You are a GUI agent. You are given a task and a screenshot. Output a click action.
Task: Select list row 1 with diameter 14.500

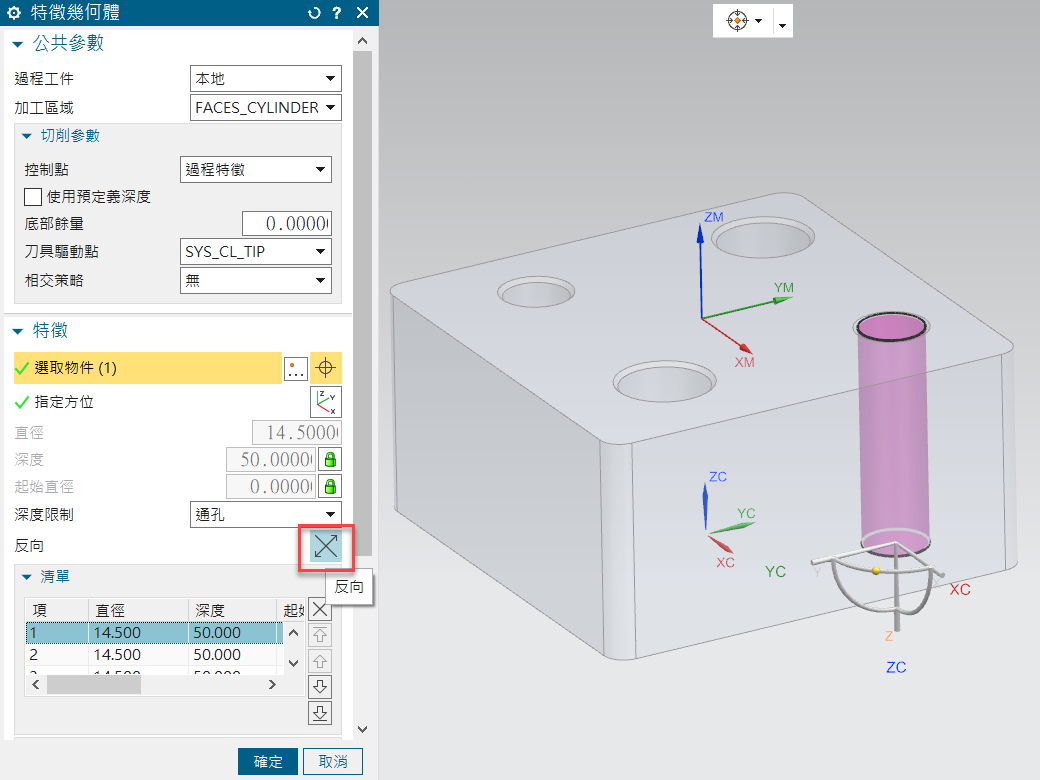point(155,633)
